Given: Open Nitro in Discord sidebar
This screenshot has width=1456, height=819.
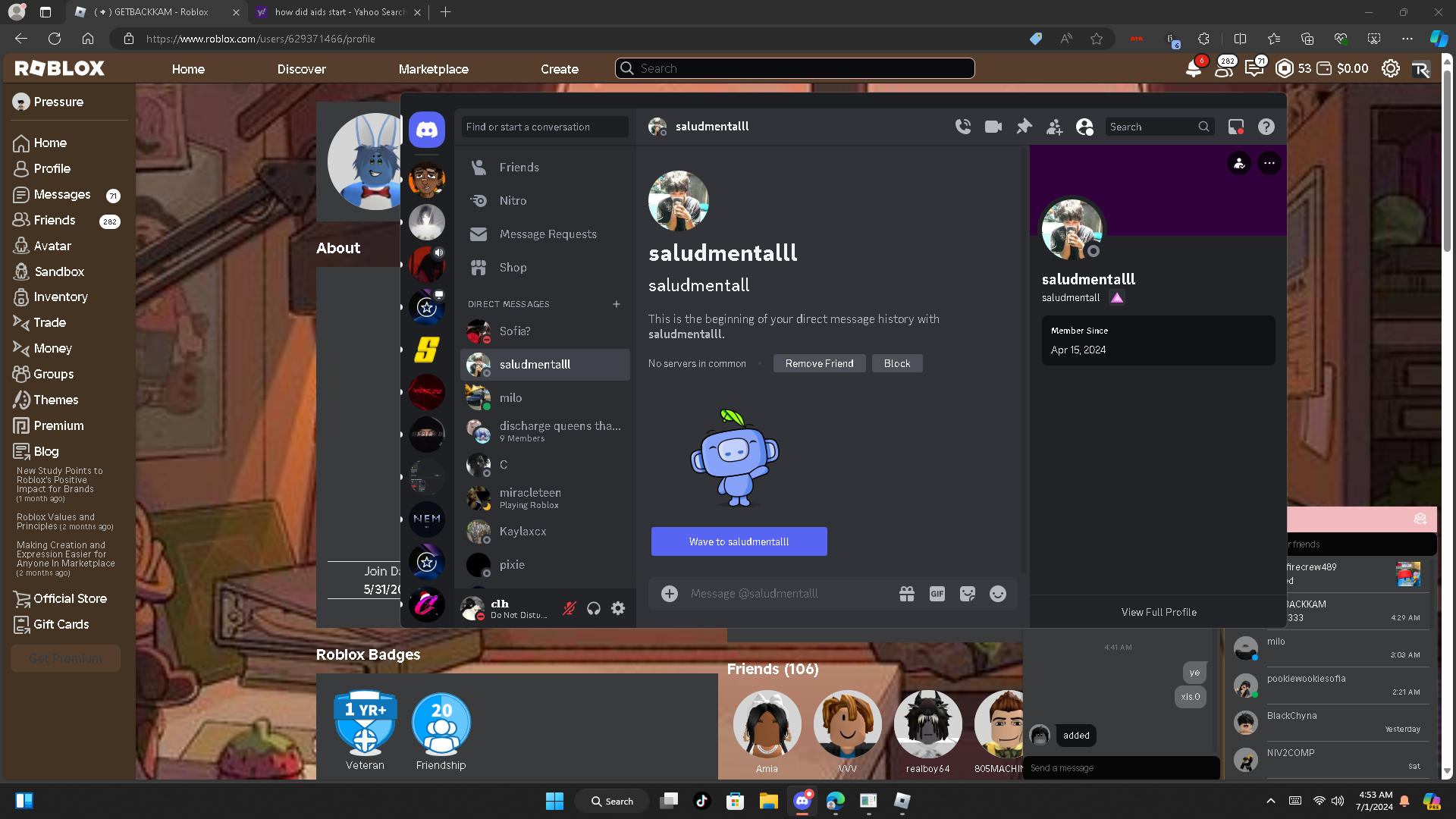Looking at the screenshot, I should click(545, 201).
